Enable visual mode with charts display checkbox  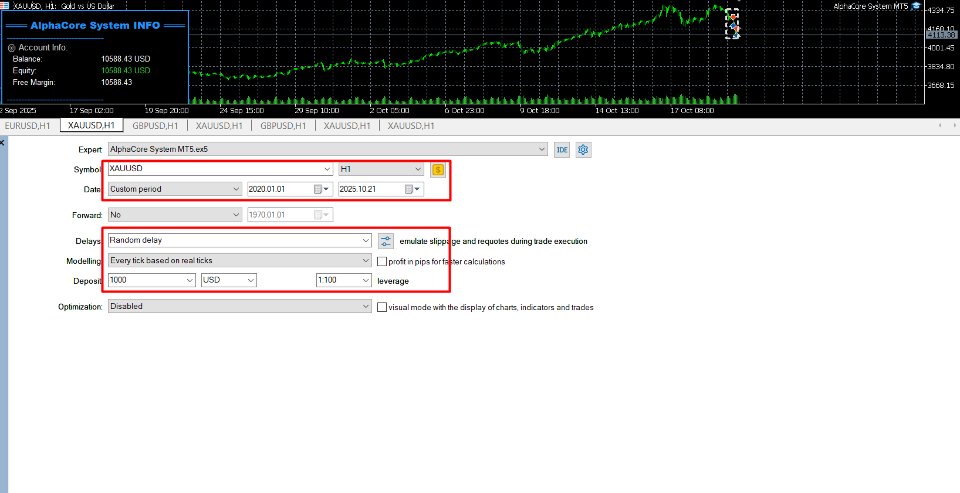pos(382,307)
